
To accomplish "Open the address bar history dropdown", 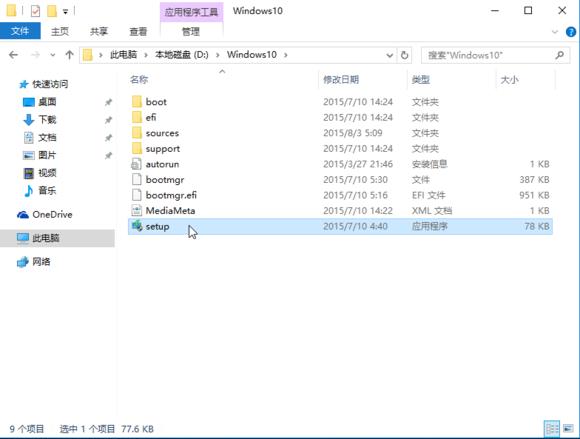I will tap(390, 55).
